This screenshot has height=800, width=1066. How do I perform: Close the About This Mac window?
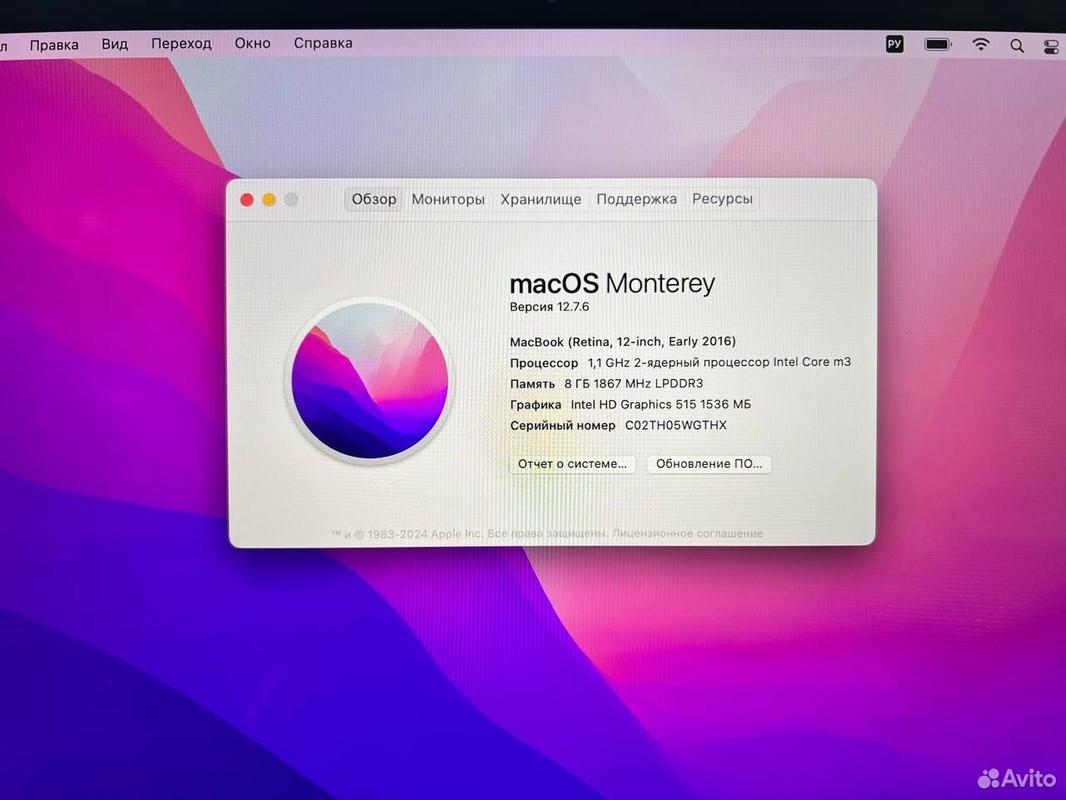(247, 200)
